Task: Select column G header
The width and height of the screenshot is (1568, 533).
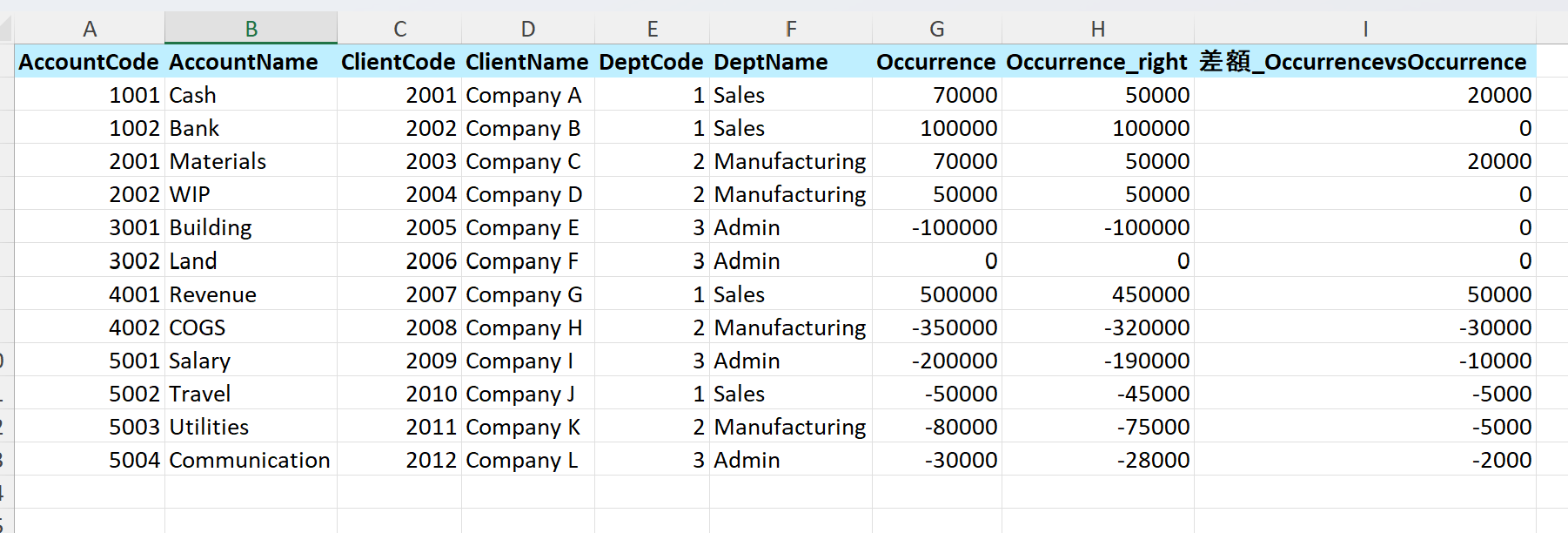Action: point(936,29)
